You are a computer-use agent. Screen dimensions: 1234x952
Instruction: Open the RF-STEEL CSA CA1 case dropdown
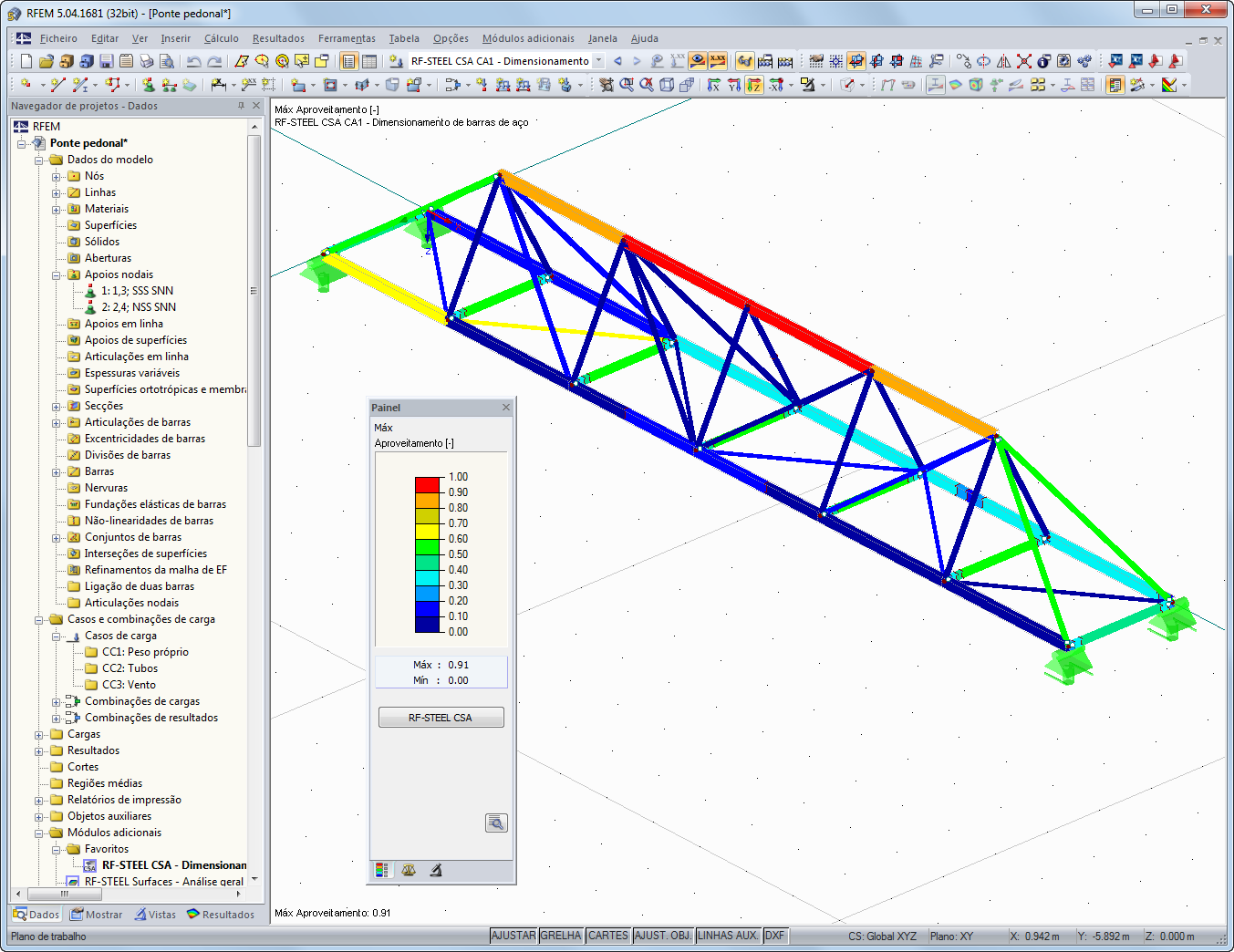point(598,61)
